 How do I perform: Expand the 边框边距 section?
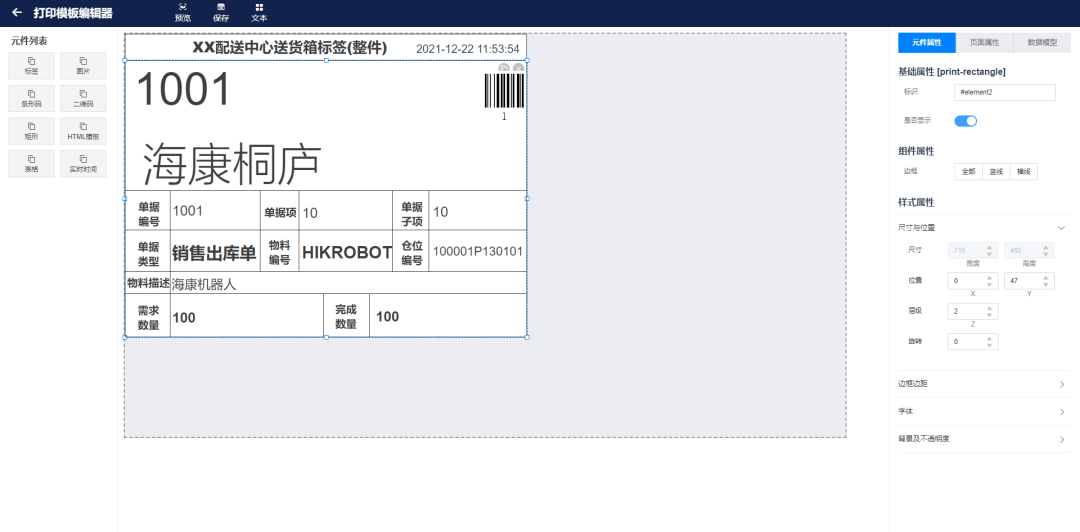pyautogui.click(x=983, y=384)
